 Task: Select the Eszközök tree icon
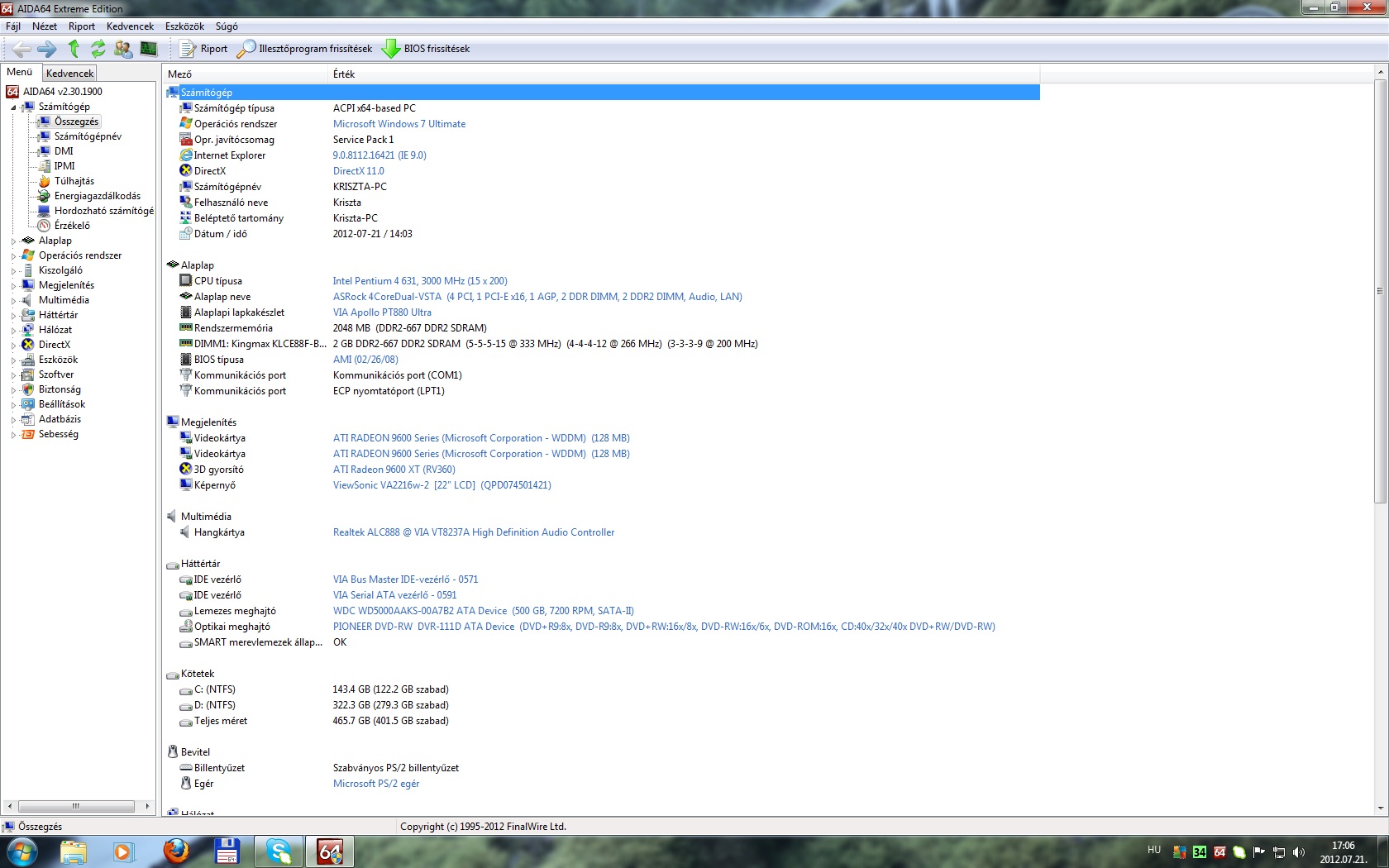click(28, 360)
